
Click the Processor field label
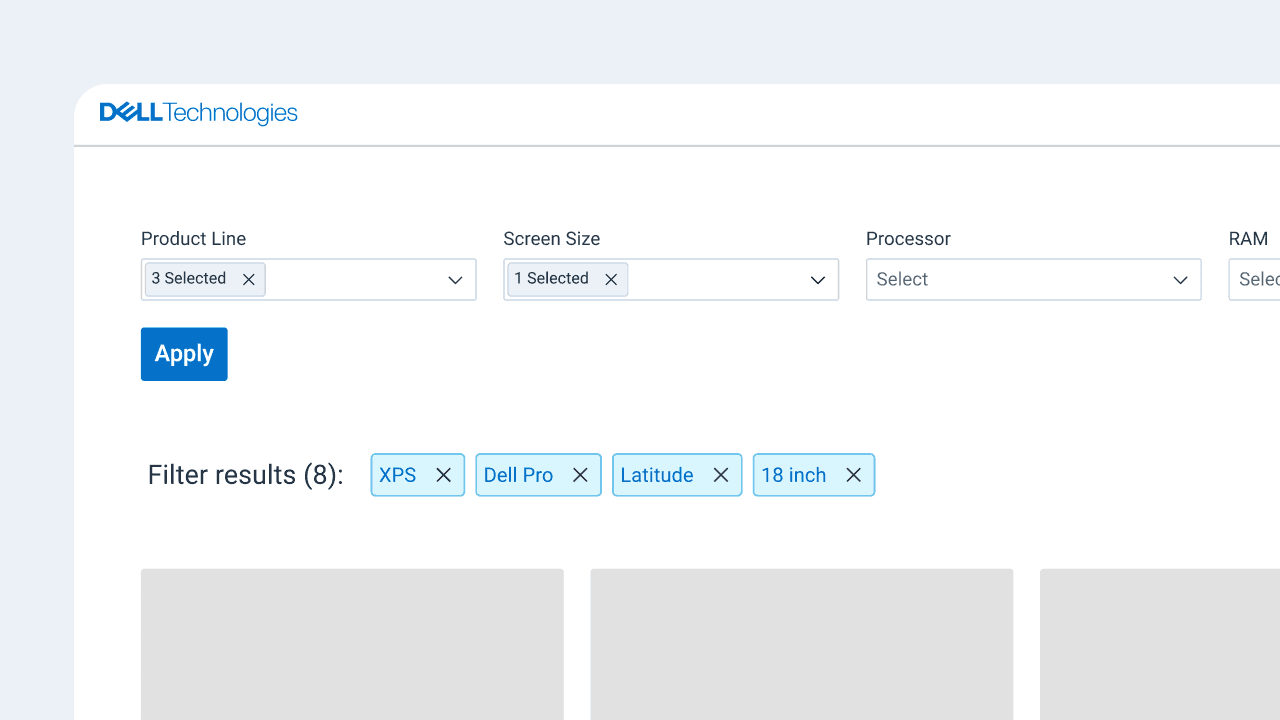click(908, 239)
